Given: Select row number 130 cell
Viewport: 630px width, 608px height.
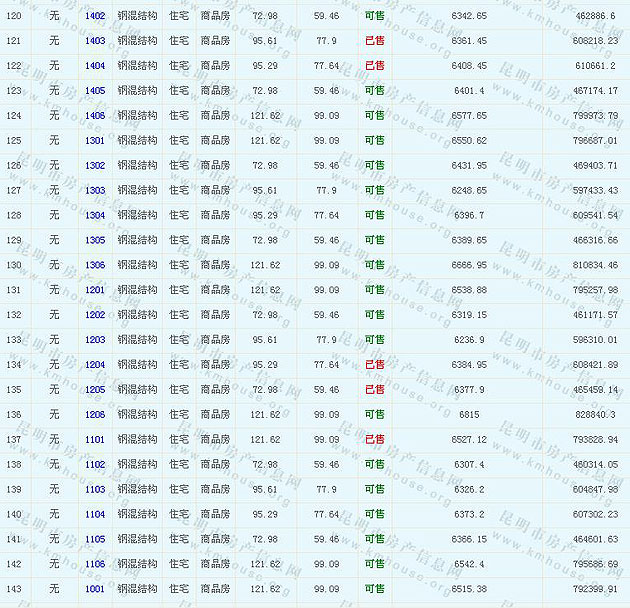Looking at the screenshot, I should (x=14, y=265).
